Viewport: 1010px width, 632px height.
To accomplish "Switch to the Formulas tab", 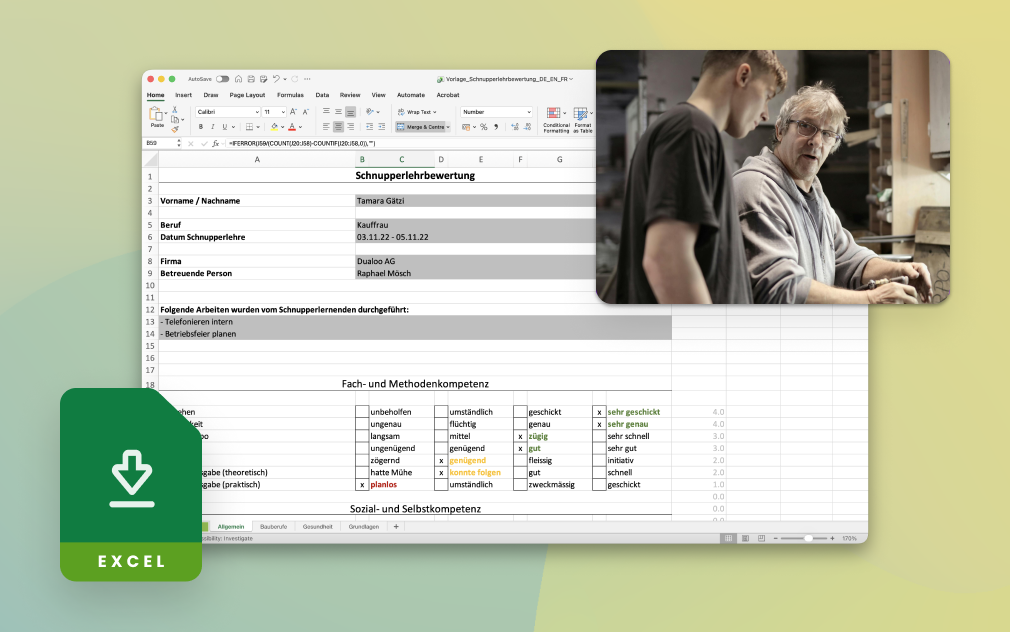I will click(x=291, y=95).
